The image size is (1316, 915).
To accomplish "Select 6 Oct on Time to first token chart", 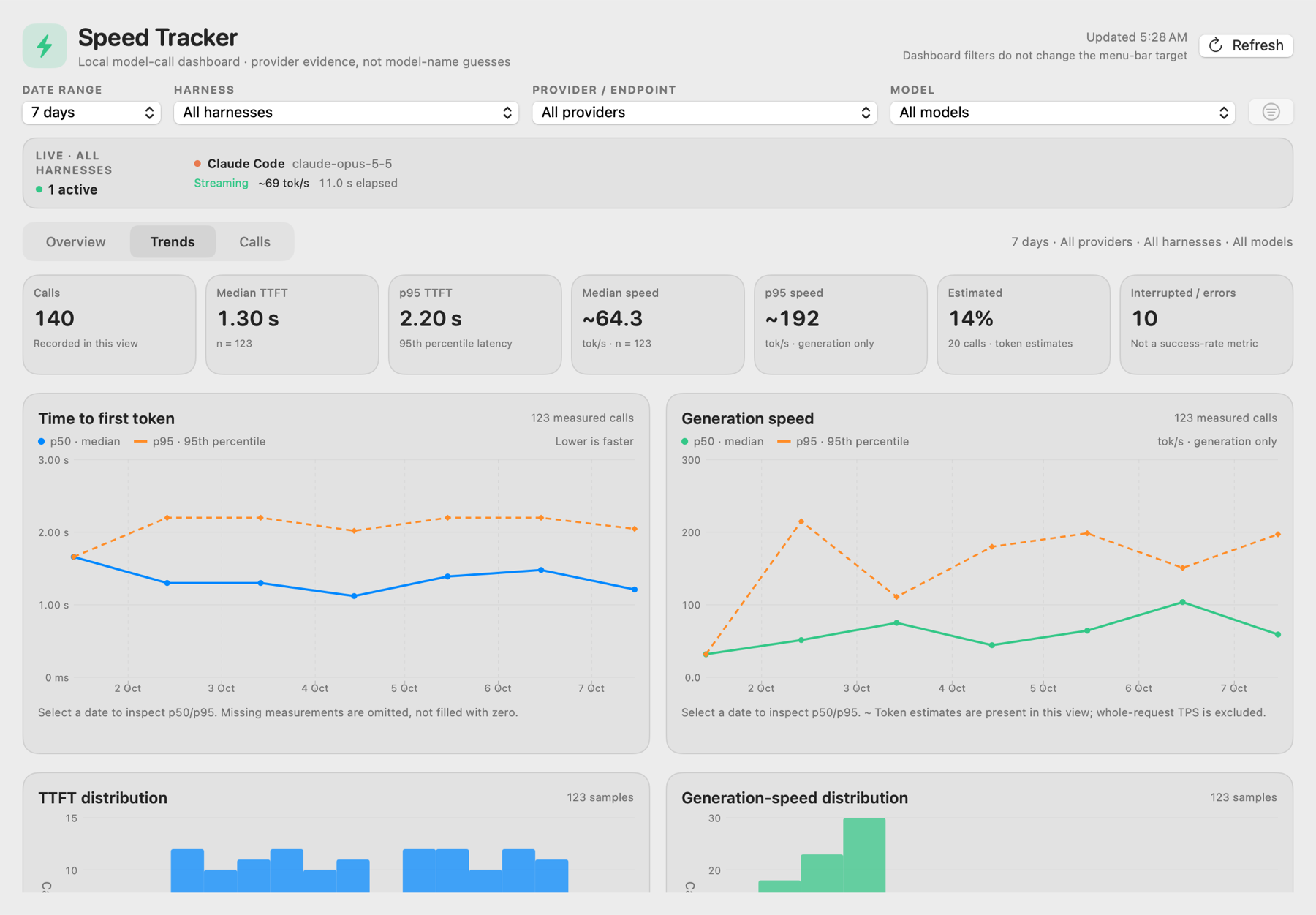I will tap(498, 688).
